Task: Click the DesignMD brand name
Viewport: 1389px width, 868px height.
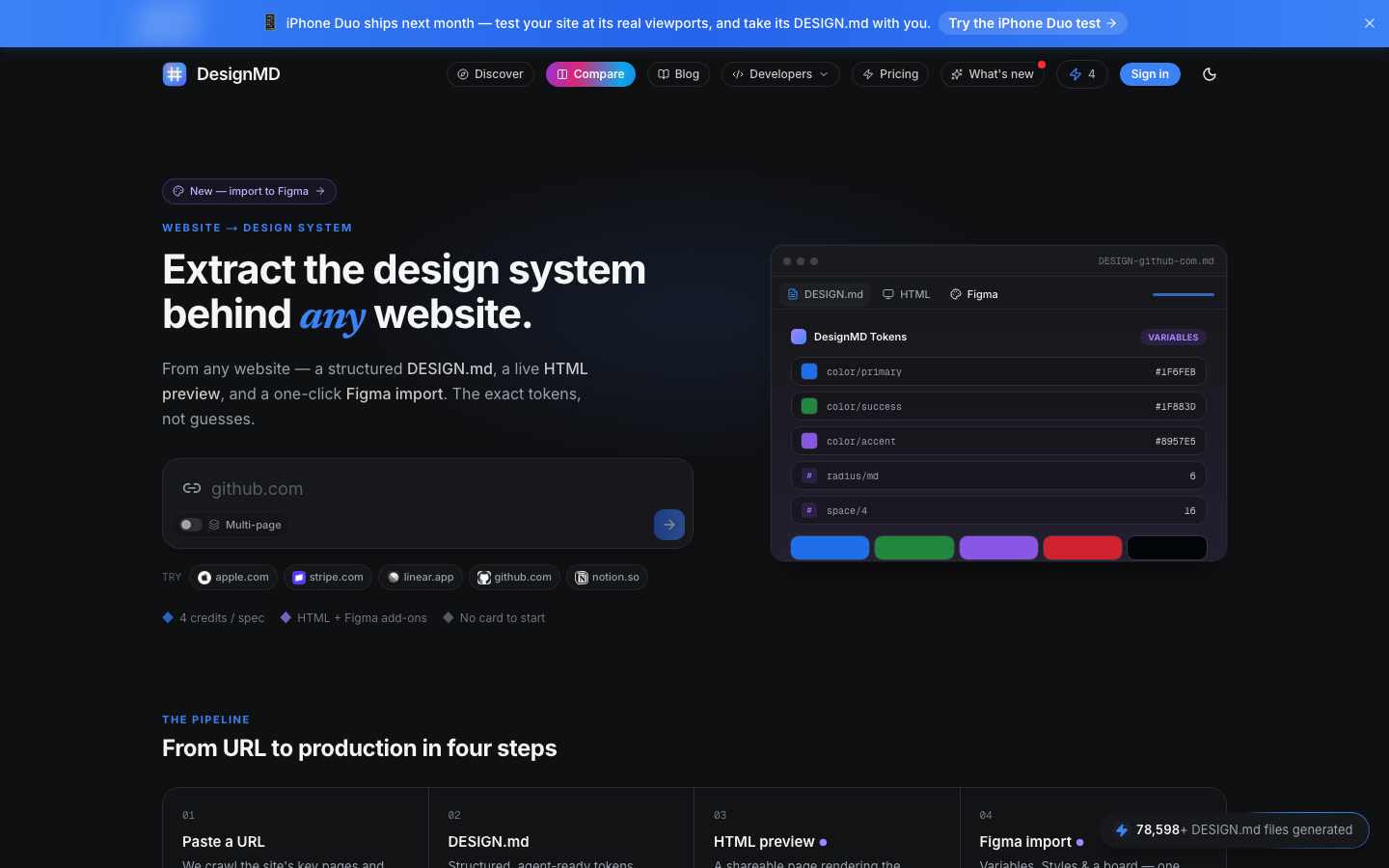Action: tap(238, 74)
